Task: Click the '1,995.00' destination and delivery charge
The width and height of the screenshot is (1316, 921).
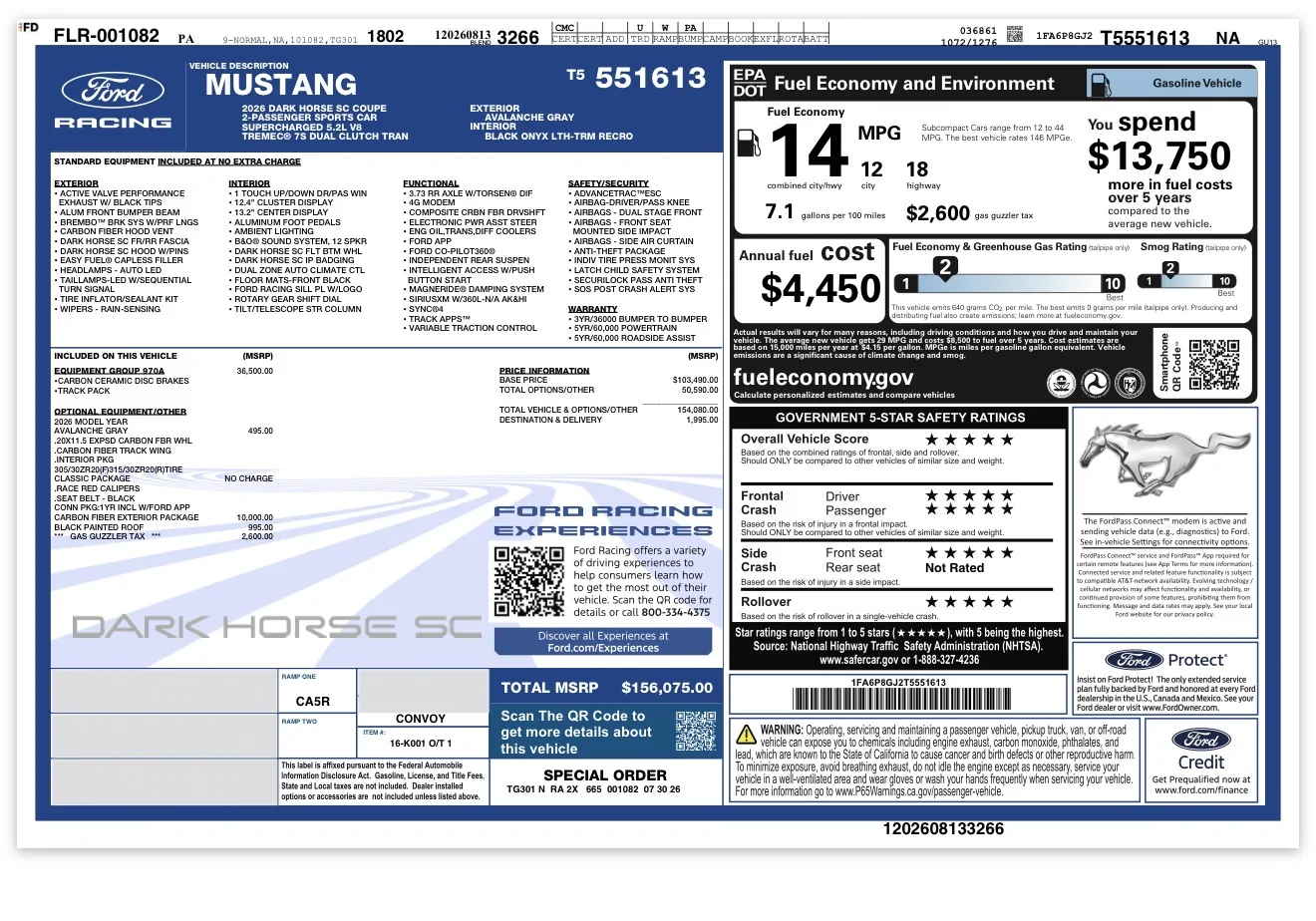Action: click(x=703, y=420)
